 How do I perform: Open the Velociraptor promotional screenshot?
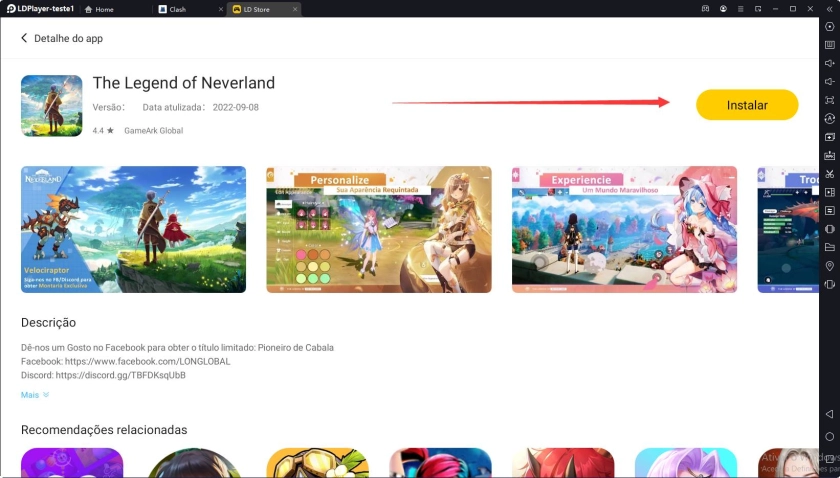pyautogui.click(x=133, y=229)
